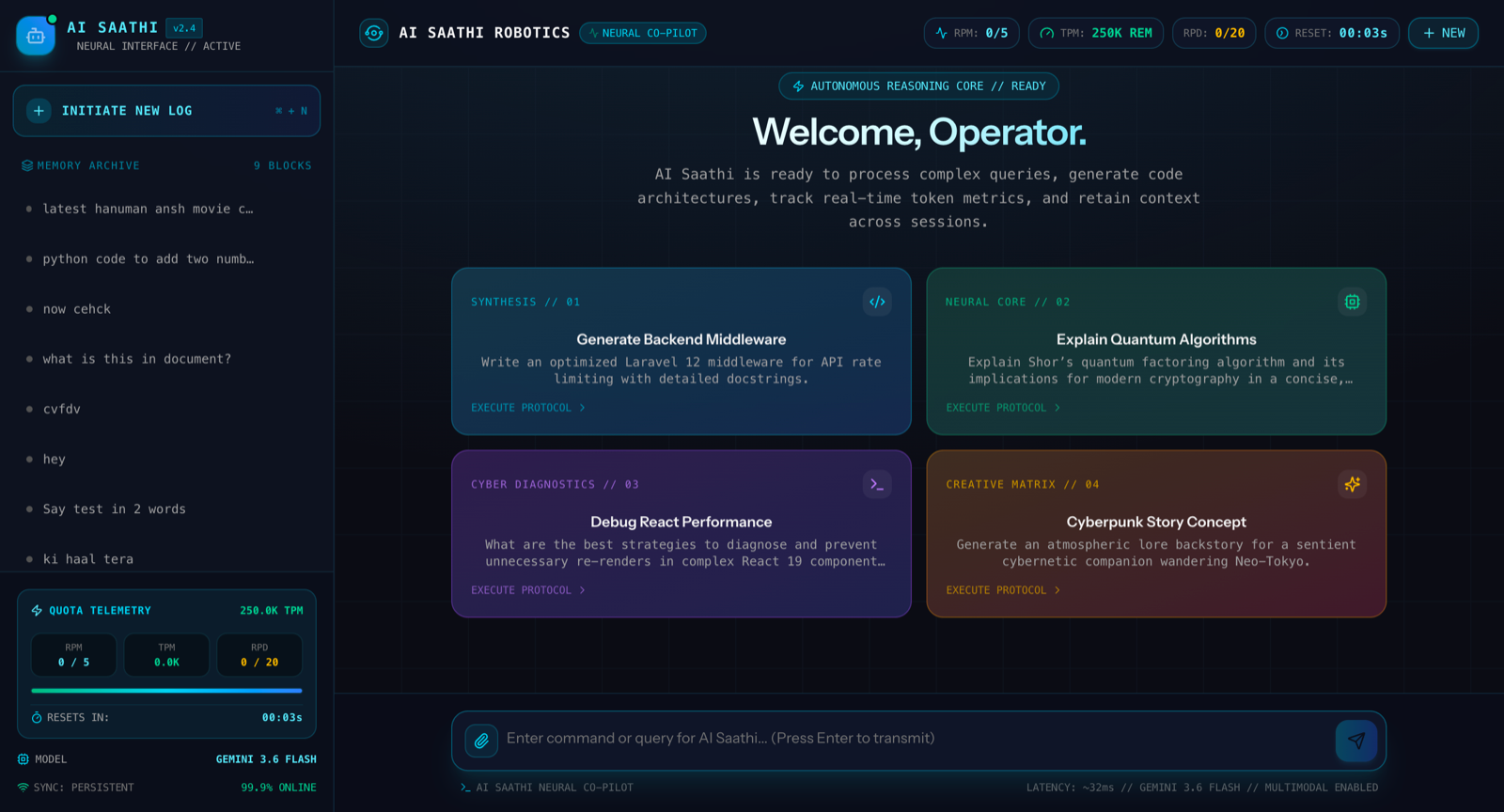Click the 99.9% Online sync status
This screenshot has height=812, width=1504.
[x=278, y=788]
